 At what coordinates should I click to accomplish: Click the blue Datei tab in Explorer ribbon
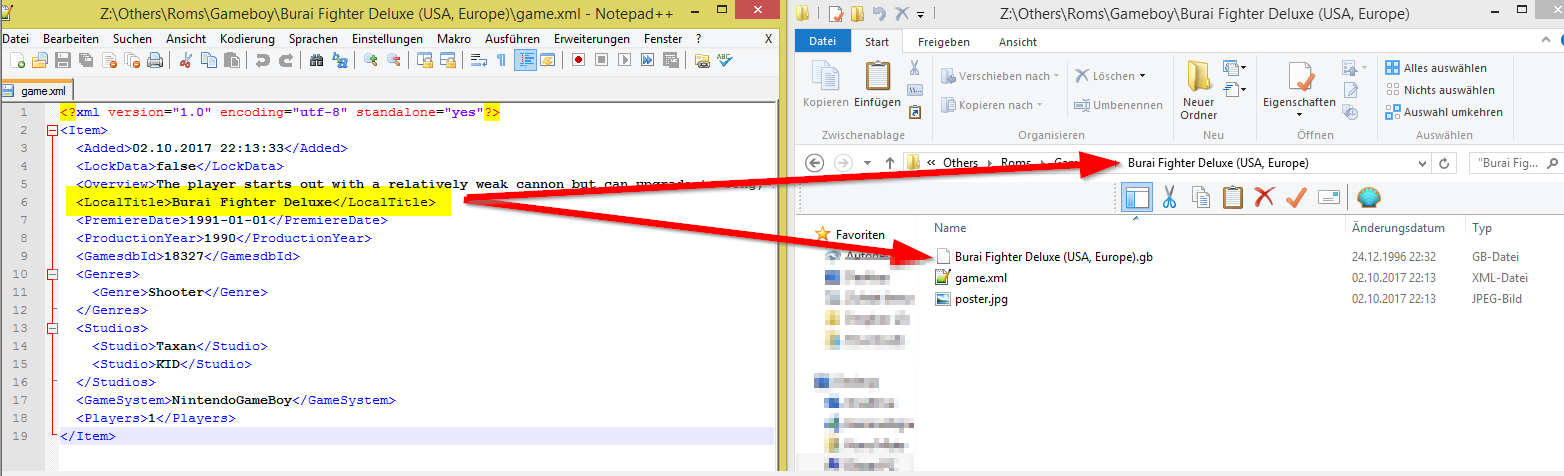click(822, 42)
